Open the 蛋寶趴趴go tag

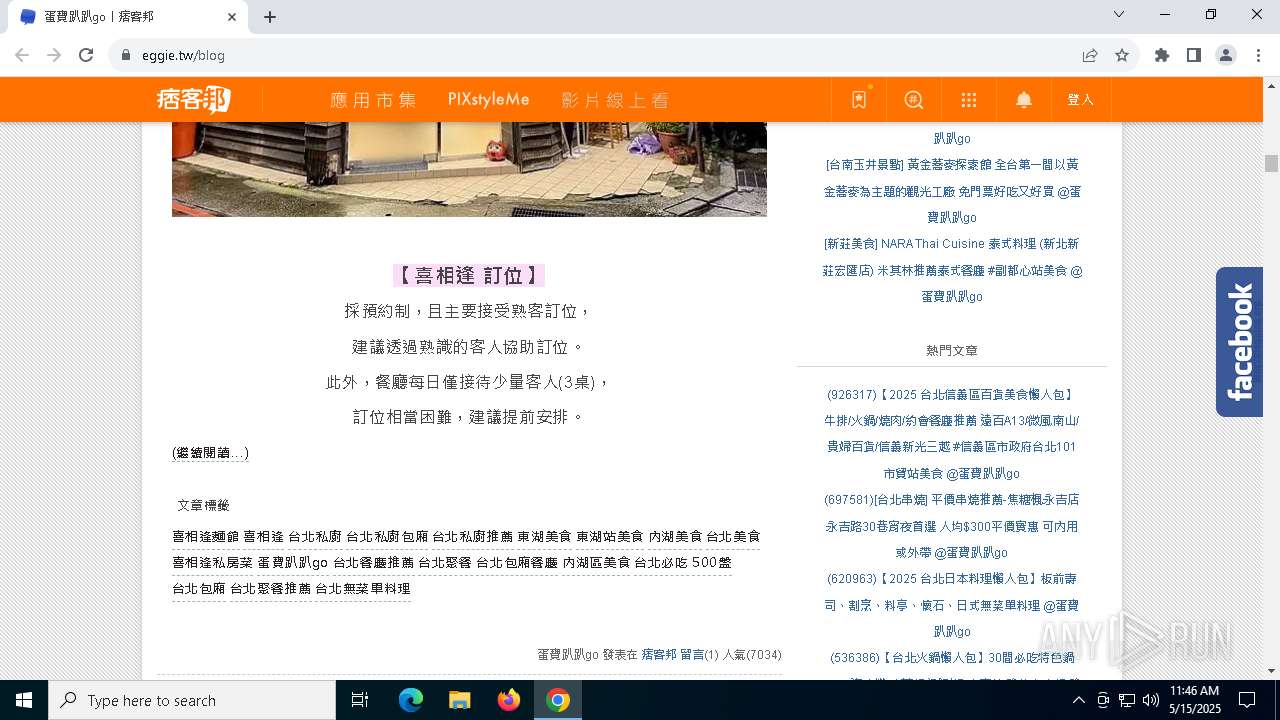click(293, 563)
